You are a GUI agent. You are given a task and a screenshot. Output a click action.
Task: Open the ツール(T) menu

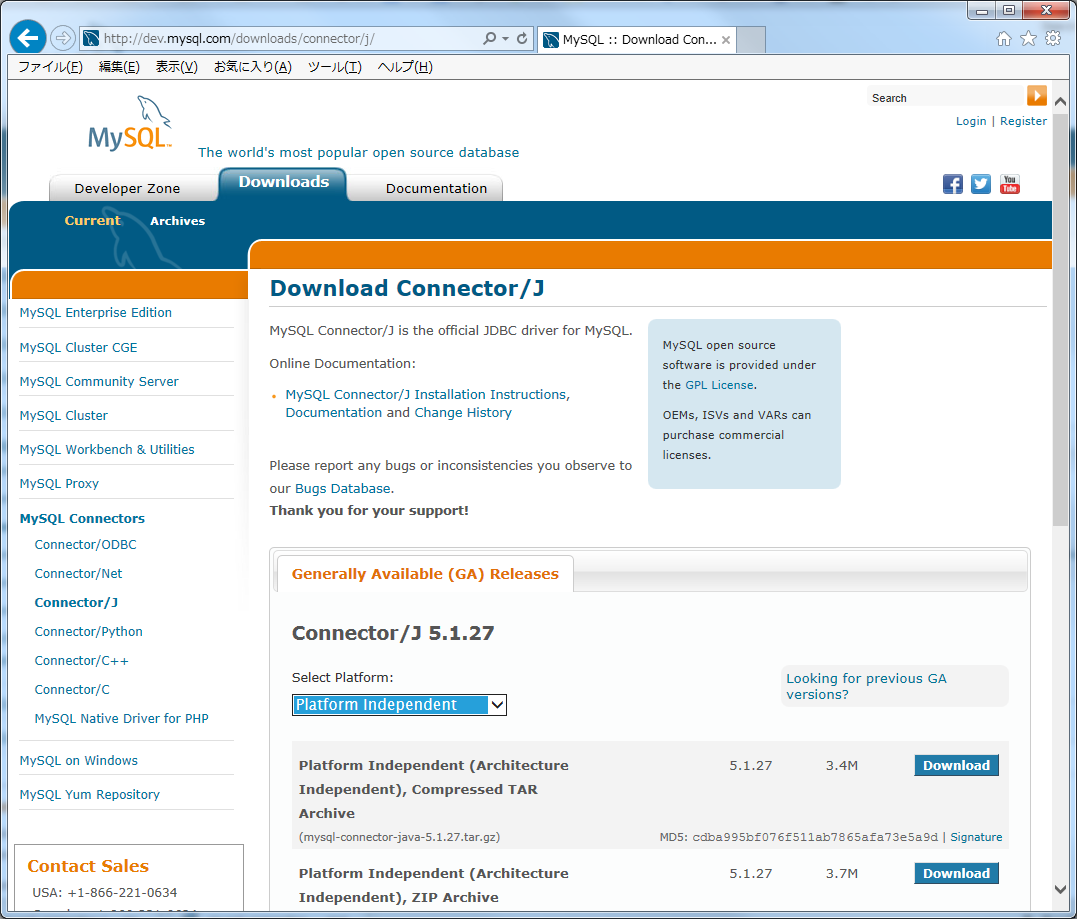point(335,67)
